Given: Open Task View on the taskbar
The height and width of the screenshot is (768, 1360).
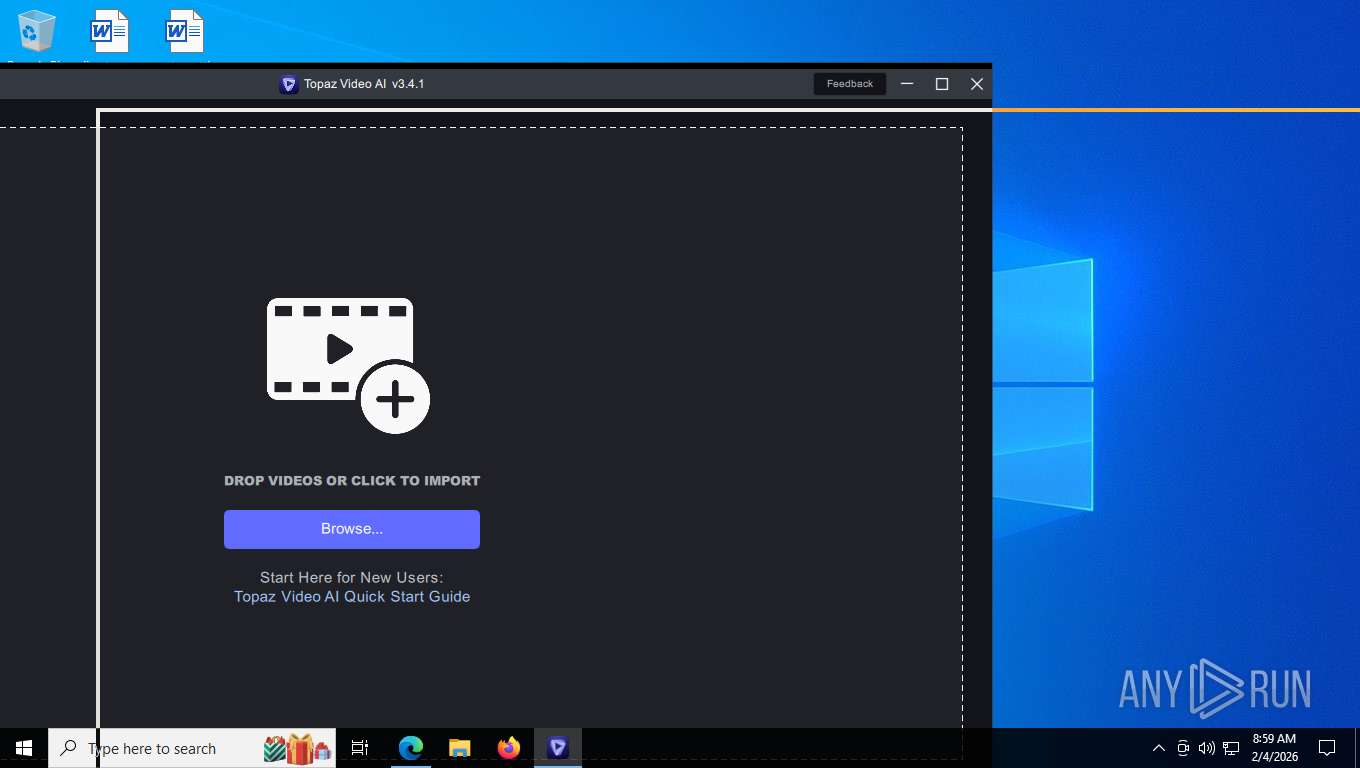Looking at the screenshot, I should pos(360,748).
